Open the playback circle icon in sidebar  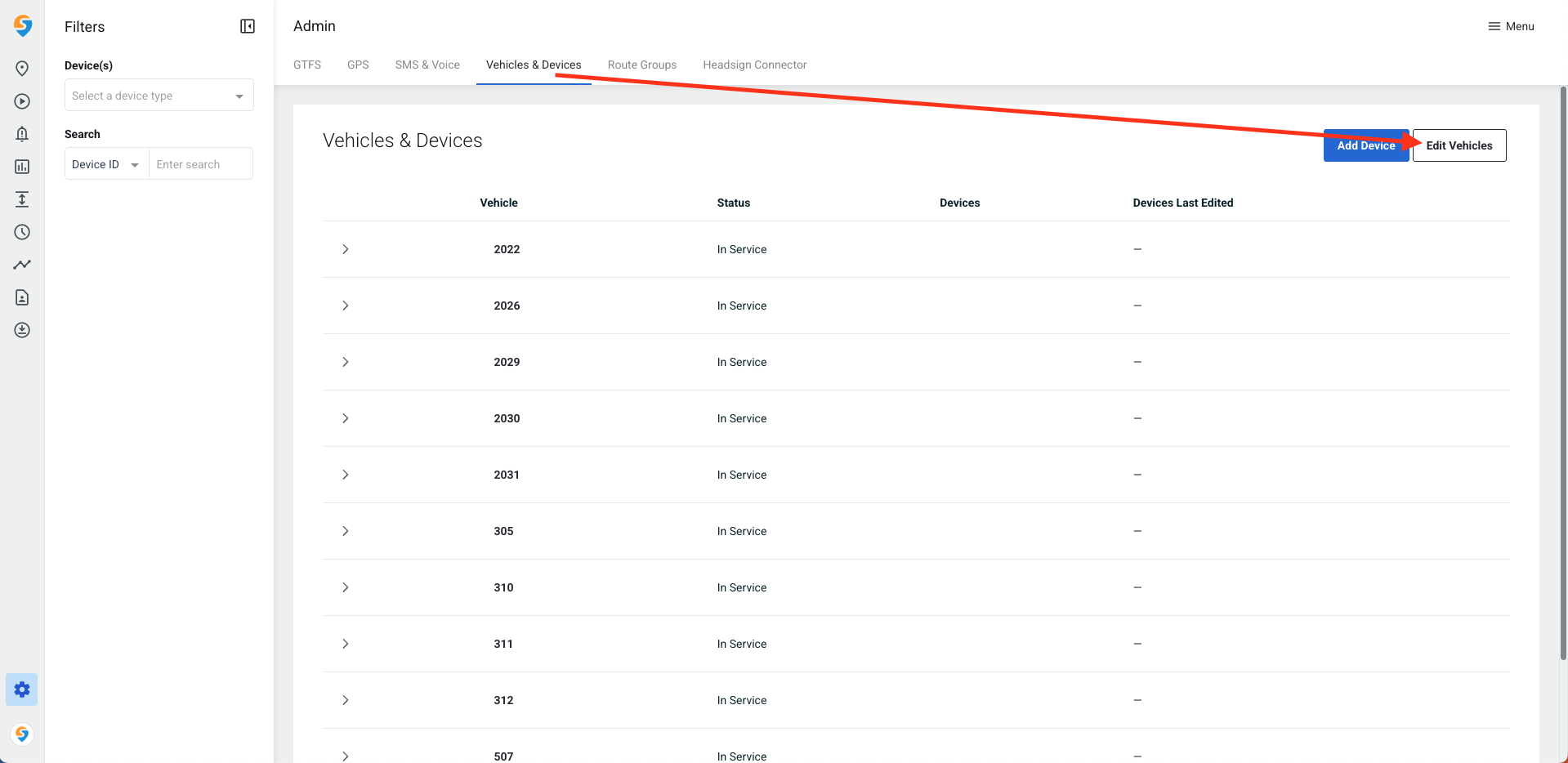22,101
